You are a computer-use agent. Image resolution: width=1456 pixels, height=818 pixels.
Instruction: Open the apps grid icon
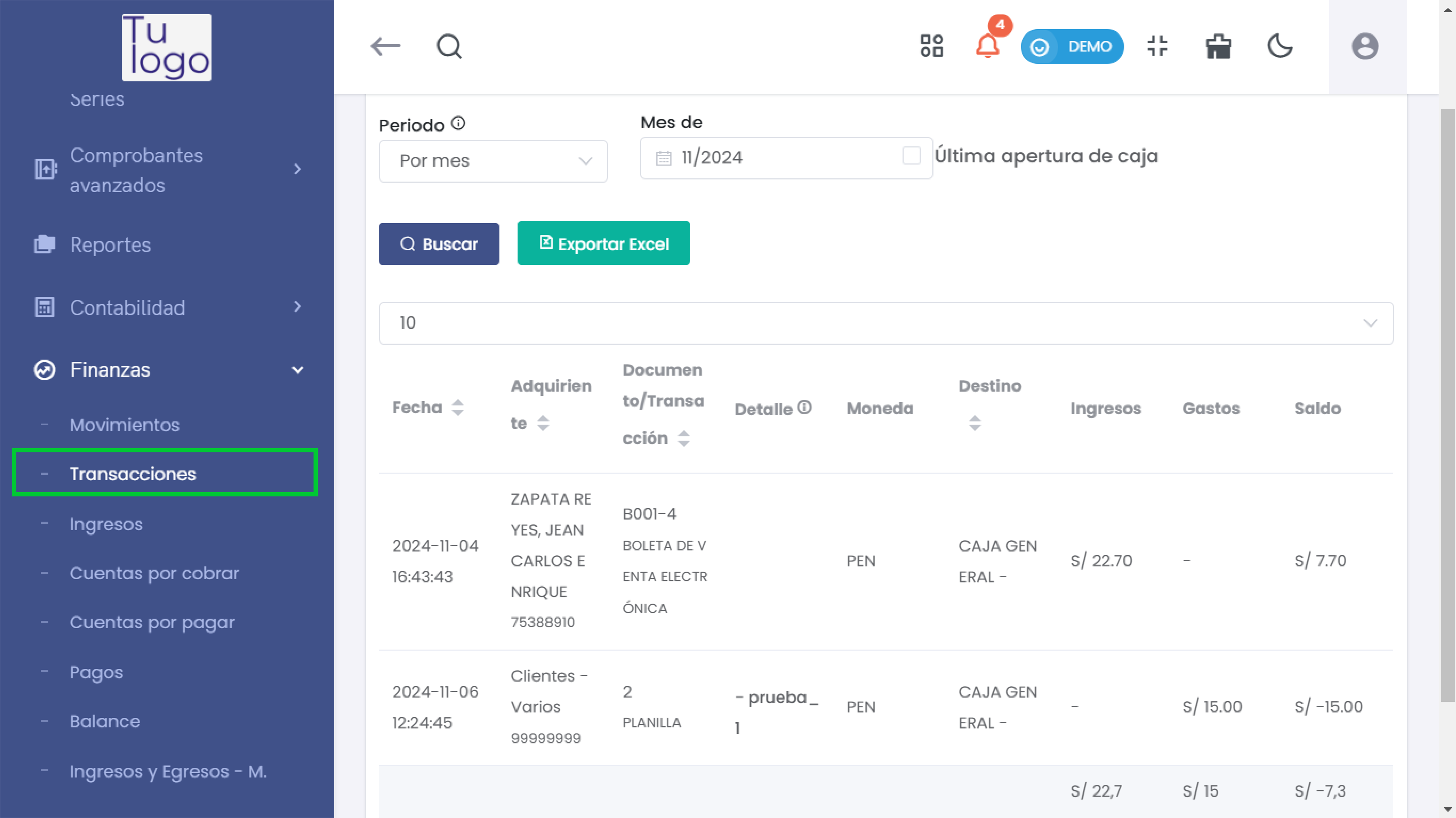pos(931,46)
